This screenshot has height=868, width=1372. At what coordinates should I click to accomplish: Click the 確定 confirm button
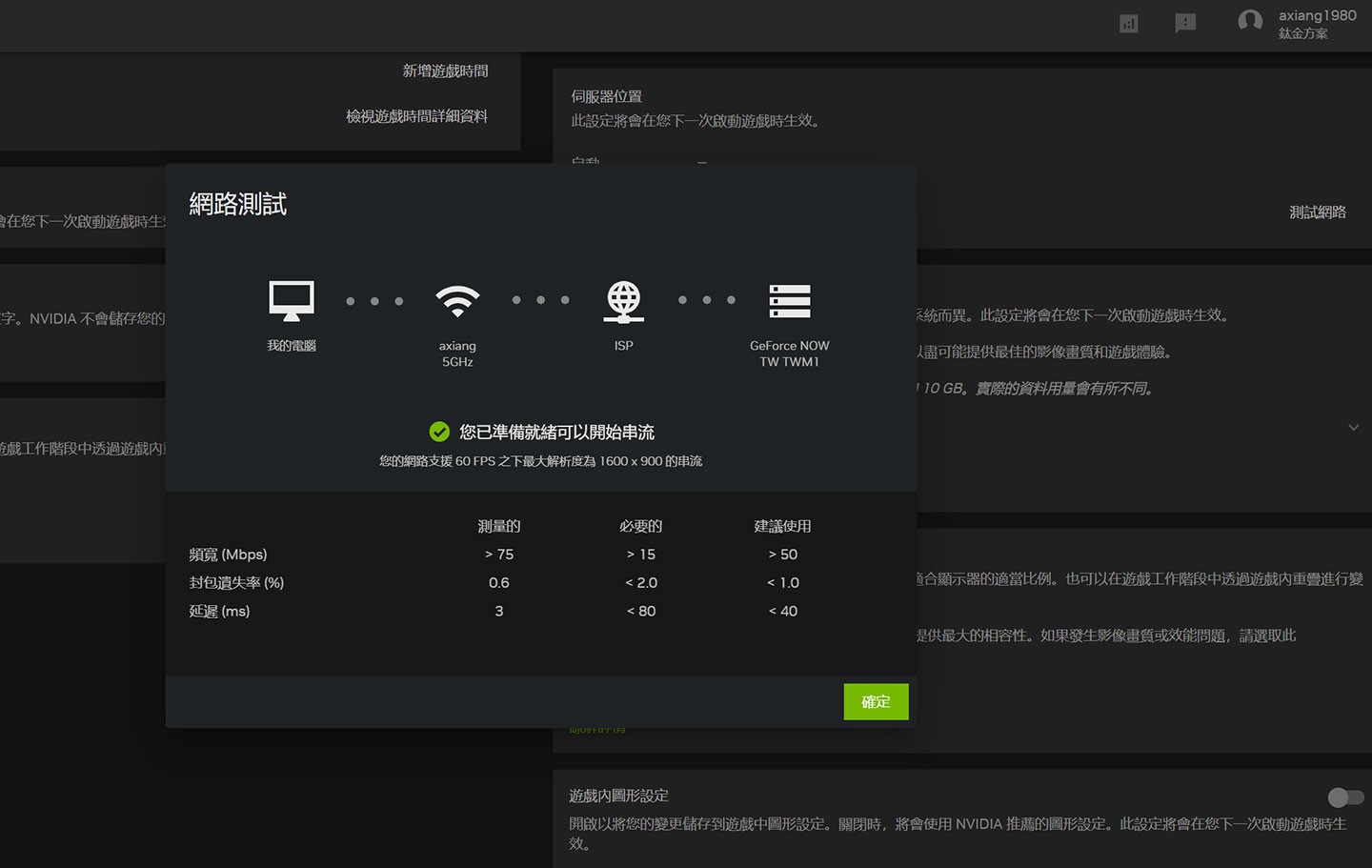tap(876, 701)
